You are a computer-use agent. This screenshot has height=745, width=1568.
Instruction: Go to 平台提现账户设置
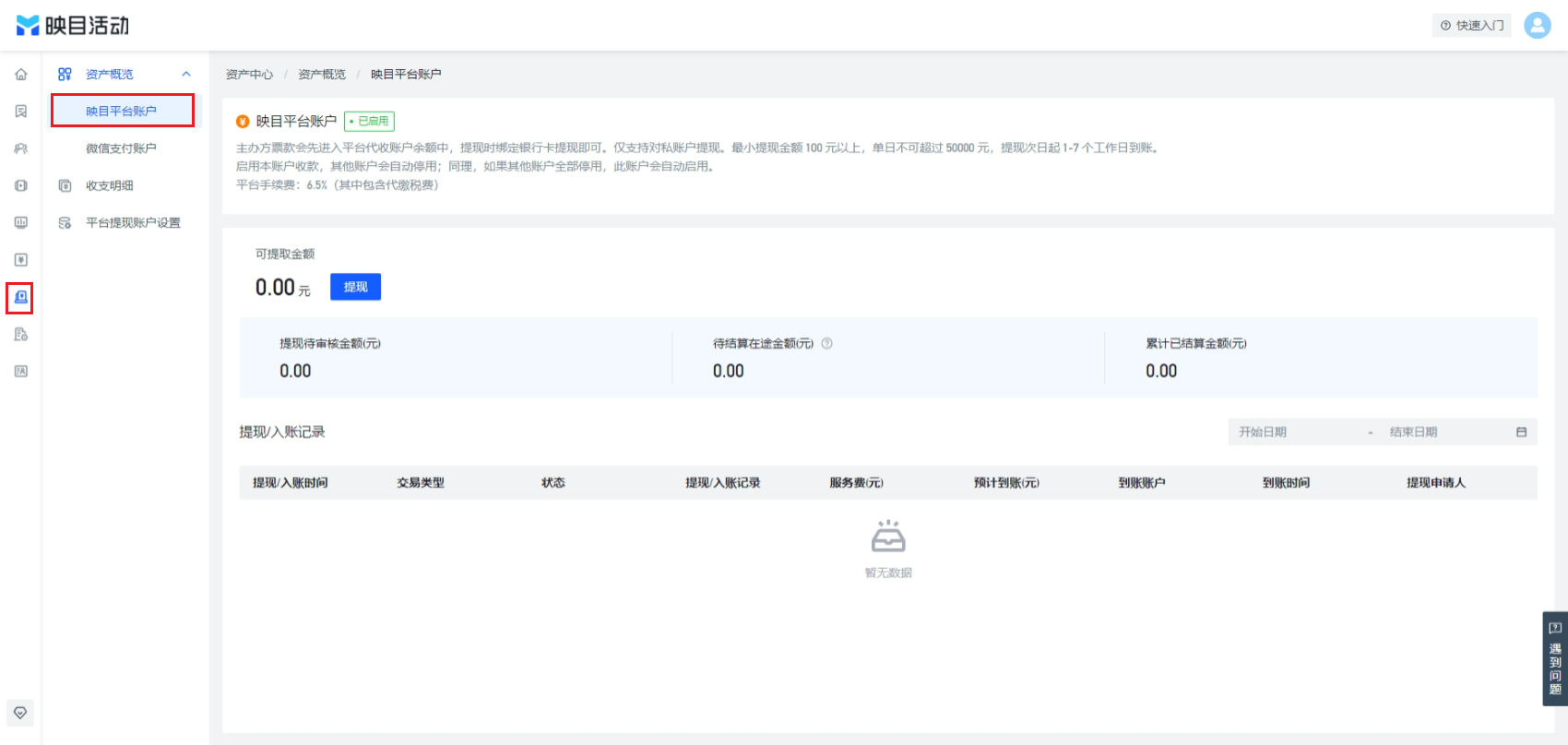(x=133, y=223)
